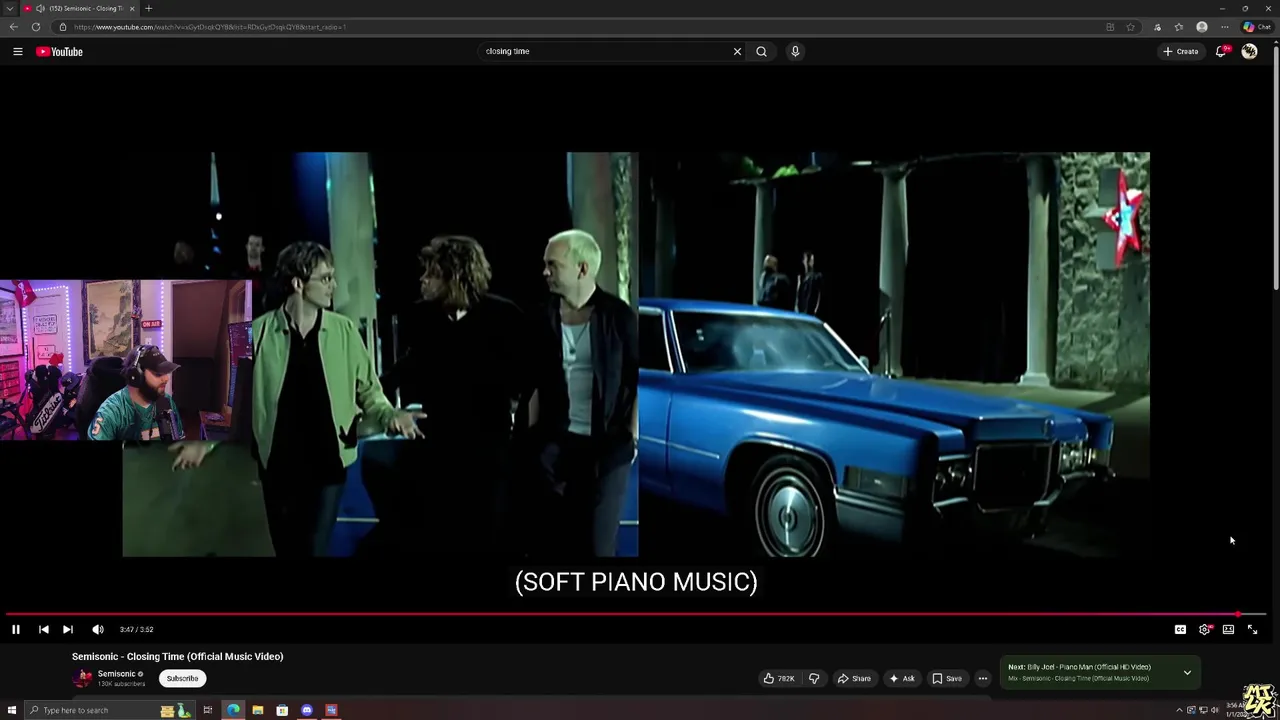Open the player settings gear
This screenshot has width=1280, height=720.
pyautogui.click(x=1204, y=629)
